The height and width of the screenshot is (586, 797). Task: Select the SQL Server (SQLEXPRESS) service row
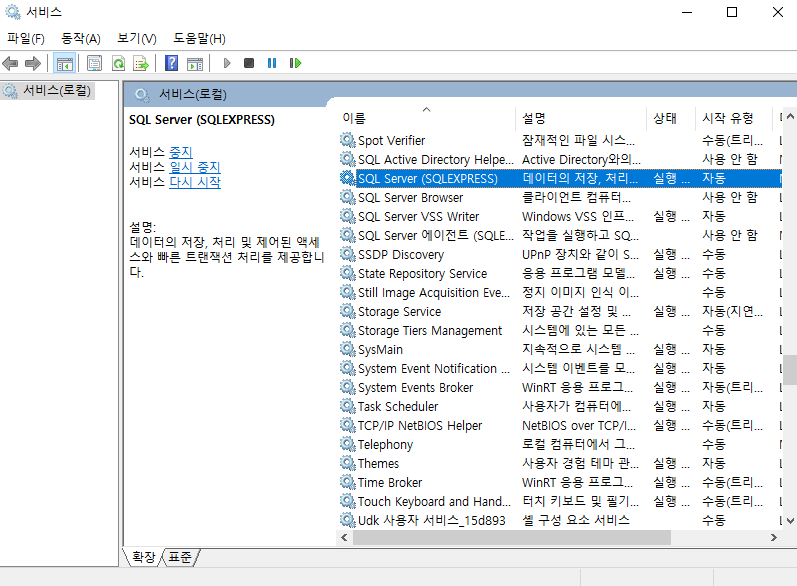coord(560,178)
